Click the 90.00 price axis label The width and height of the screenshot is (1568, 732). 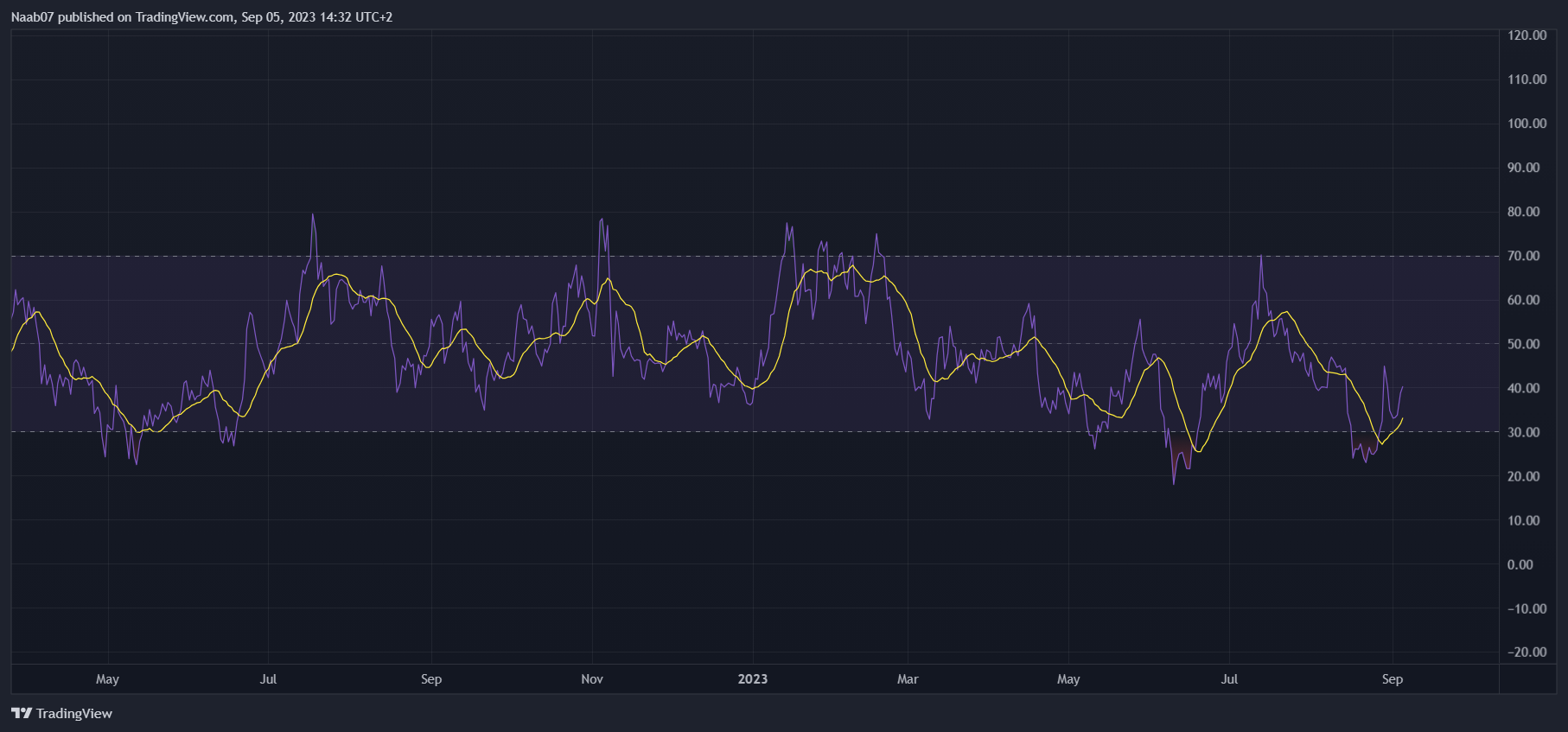point(1524,168)
